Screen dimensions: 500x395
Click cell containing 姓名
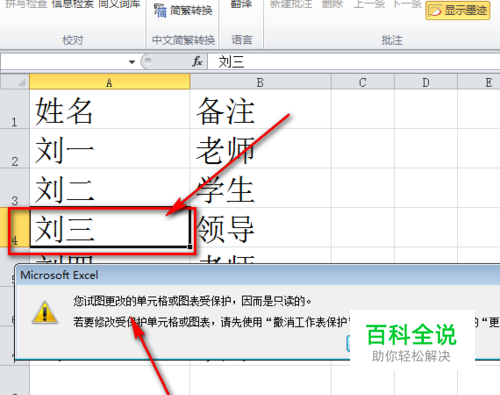(109, 109)
